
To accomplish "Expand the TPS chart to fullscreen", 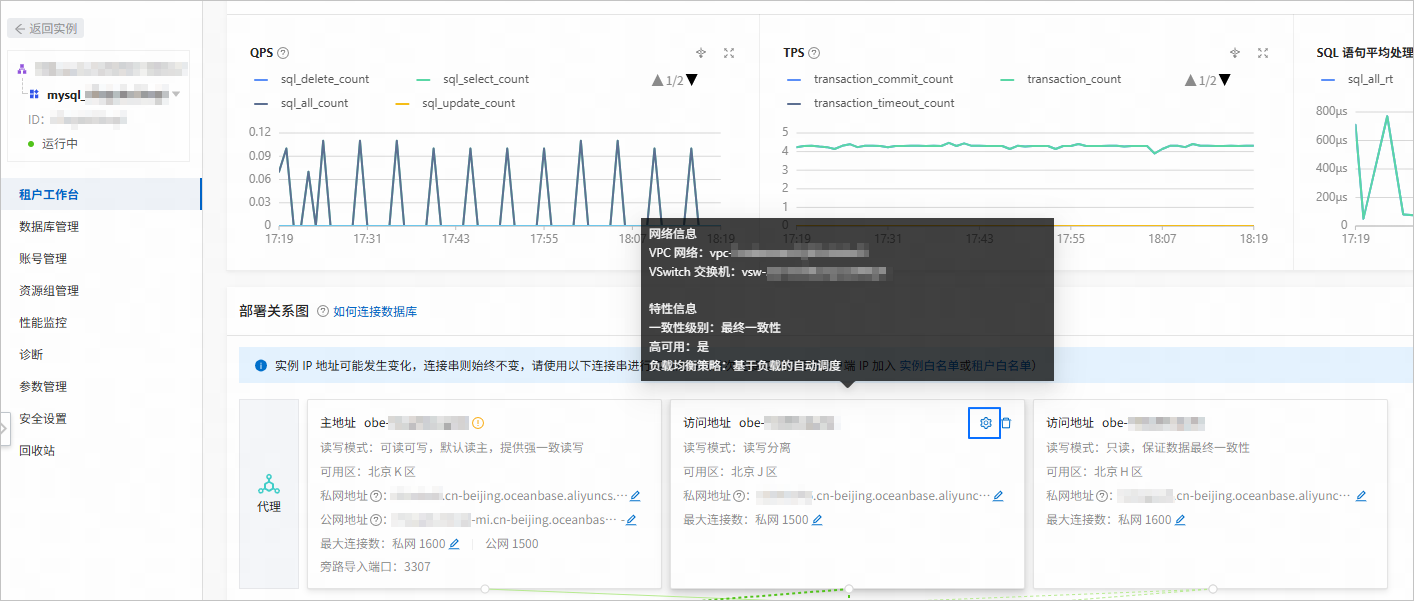I will (1263, 53).
